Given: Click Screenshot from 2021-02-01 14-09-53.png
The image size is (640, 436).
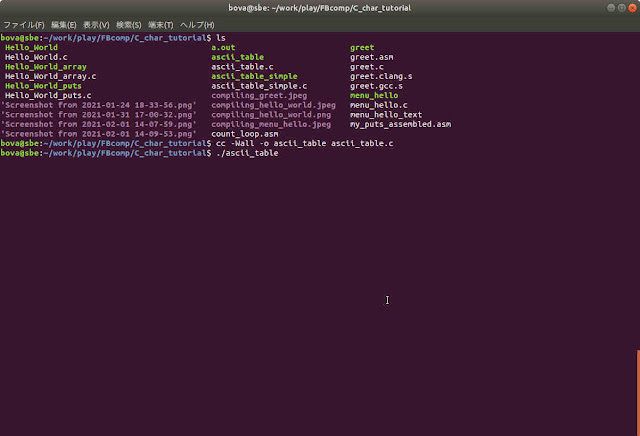Looking at the screenshot, I should pyautogui.click(x=99, y=134).
